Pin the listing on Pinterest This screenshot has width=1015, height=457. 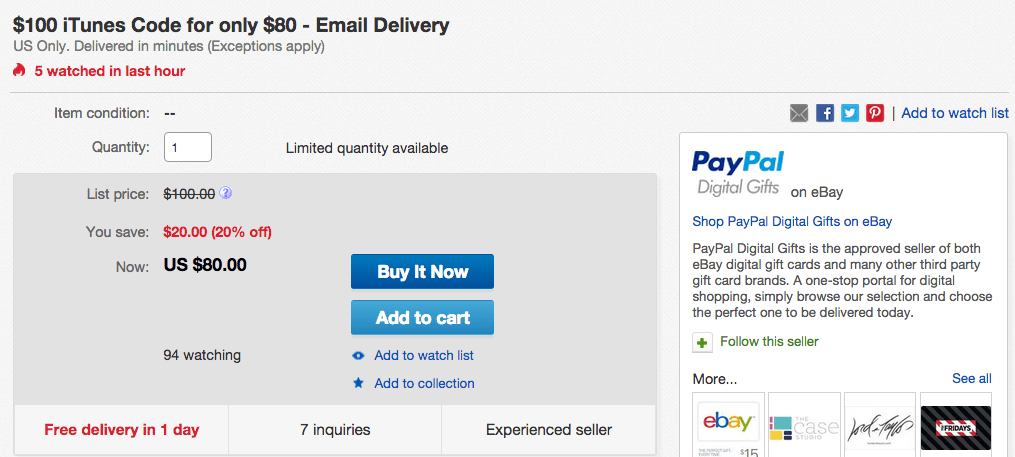click(x=875, y=113)
